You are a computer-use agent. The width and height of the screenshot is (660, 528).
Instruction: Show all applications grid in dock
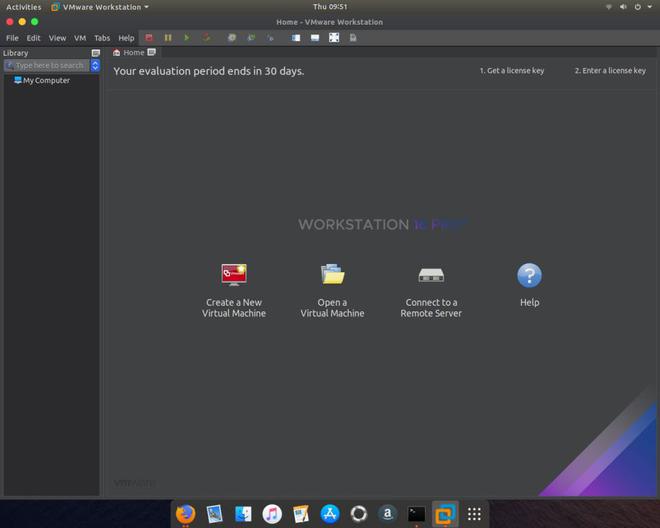pyautogui.click(x=474, y=514)
